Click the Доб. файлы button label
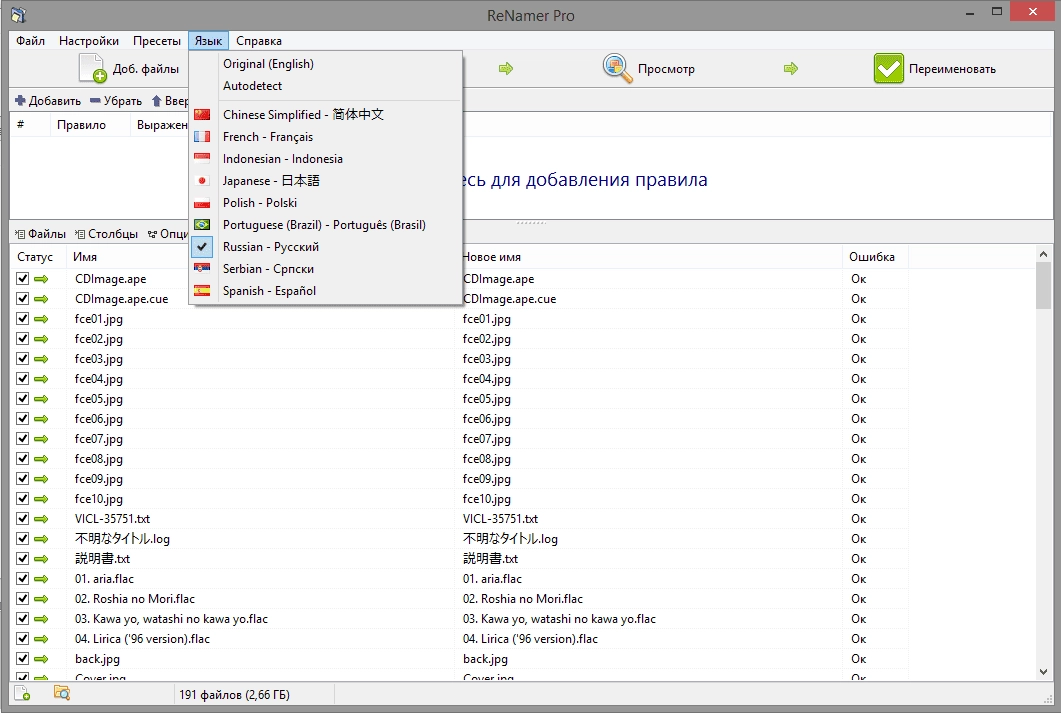The height and width of the screenshot is (713, 1061). click(145, 69)
